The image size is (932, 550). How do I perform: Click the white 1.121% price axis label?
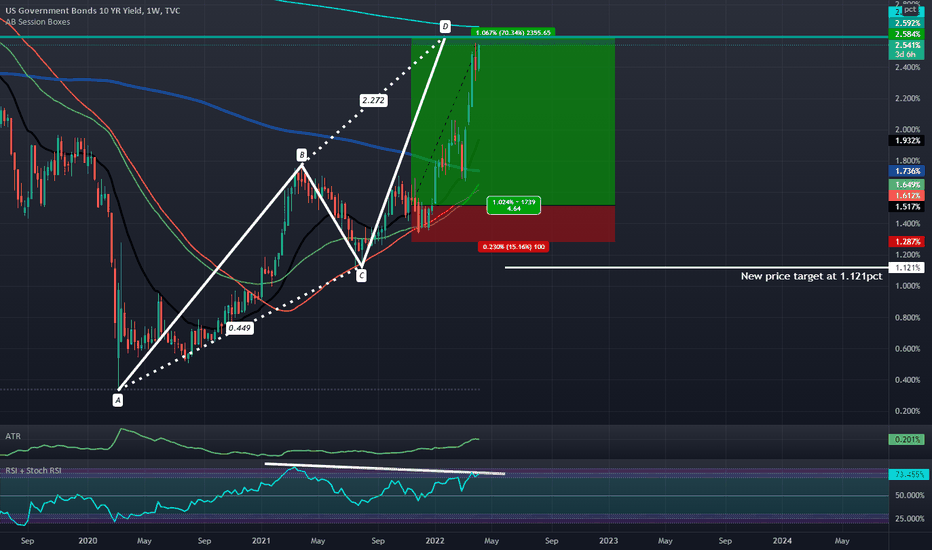906,268
